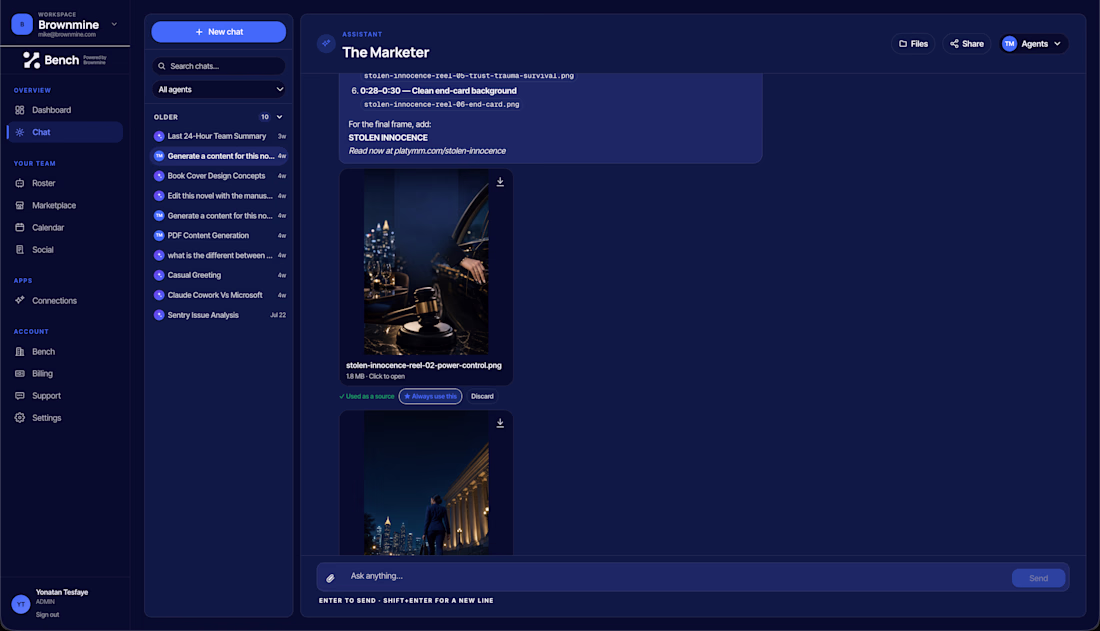
Task: Click the Connections sidebar icon
Action: pos(20,300)
